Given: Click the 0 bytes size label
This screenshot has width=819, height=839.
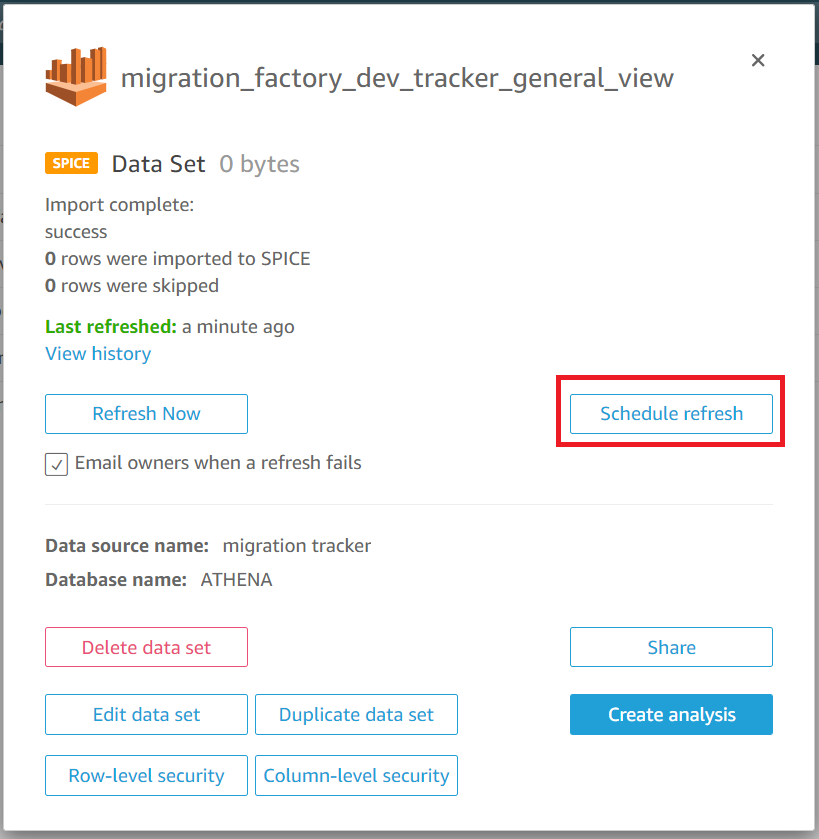Looking at the screenshot, I should point(259,164).
